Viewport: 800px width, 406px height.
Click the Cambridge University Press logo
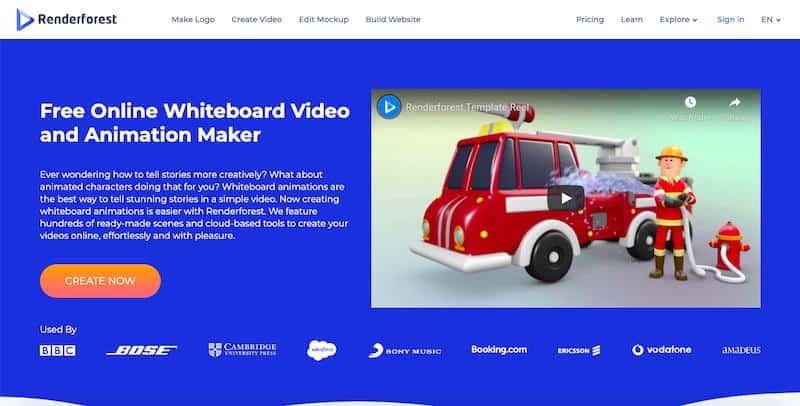pos(242,350)
